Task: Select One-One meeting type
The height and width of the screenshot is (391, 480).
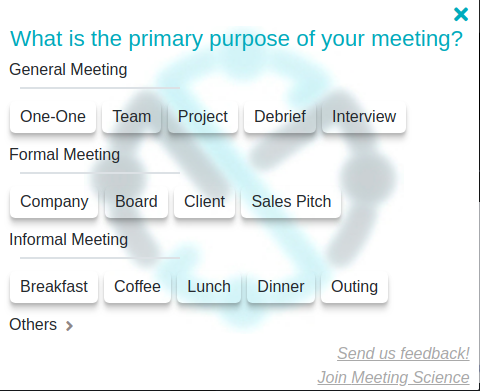Action: [53, 117]
